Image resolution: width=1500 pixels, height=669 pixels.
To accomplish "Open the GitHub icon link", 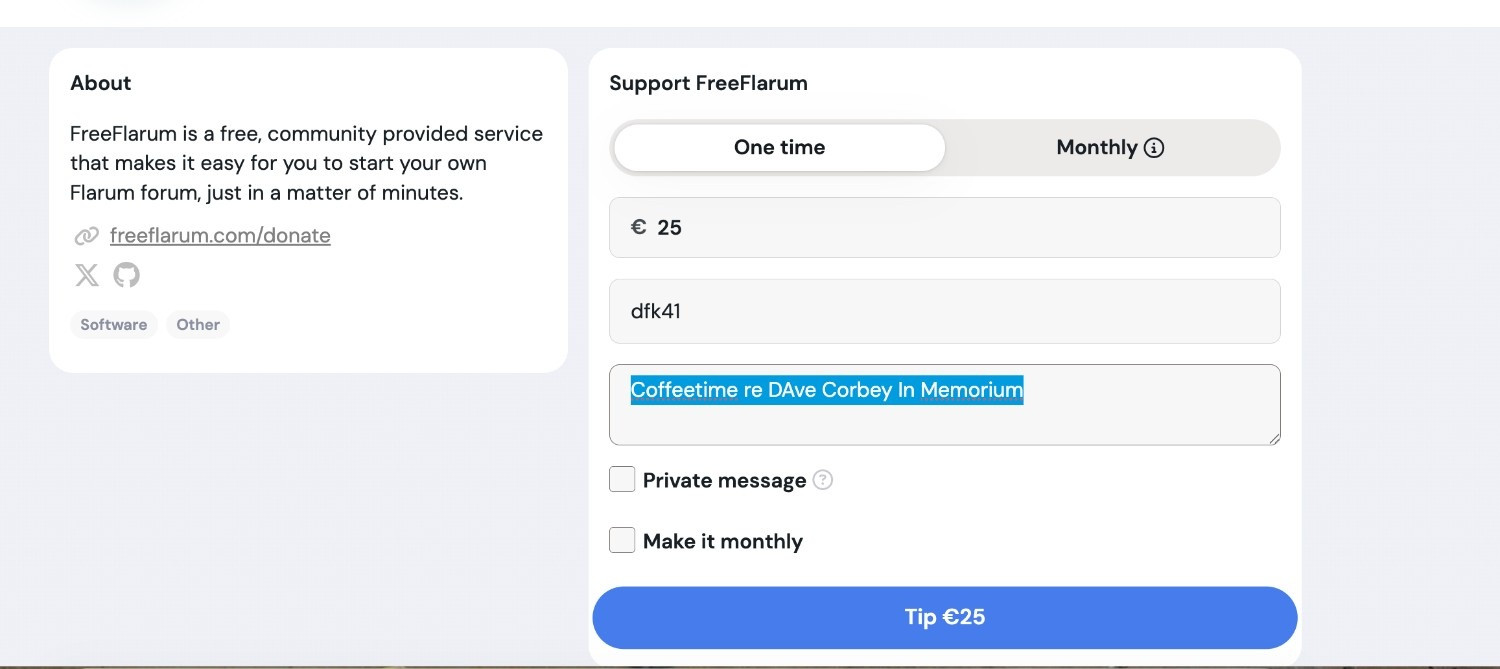I will pos(126,275).
